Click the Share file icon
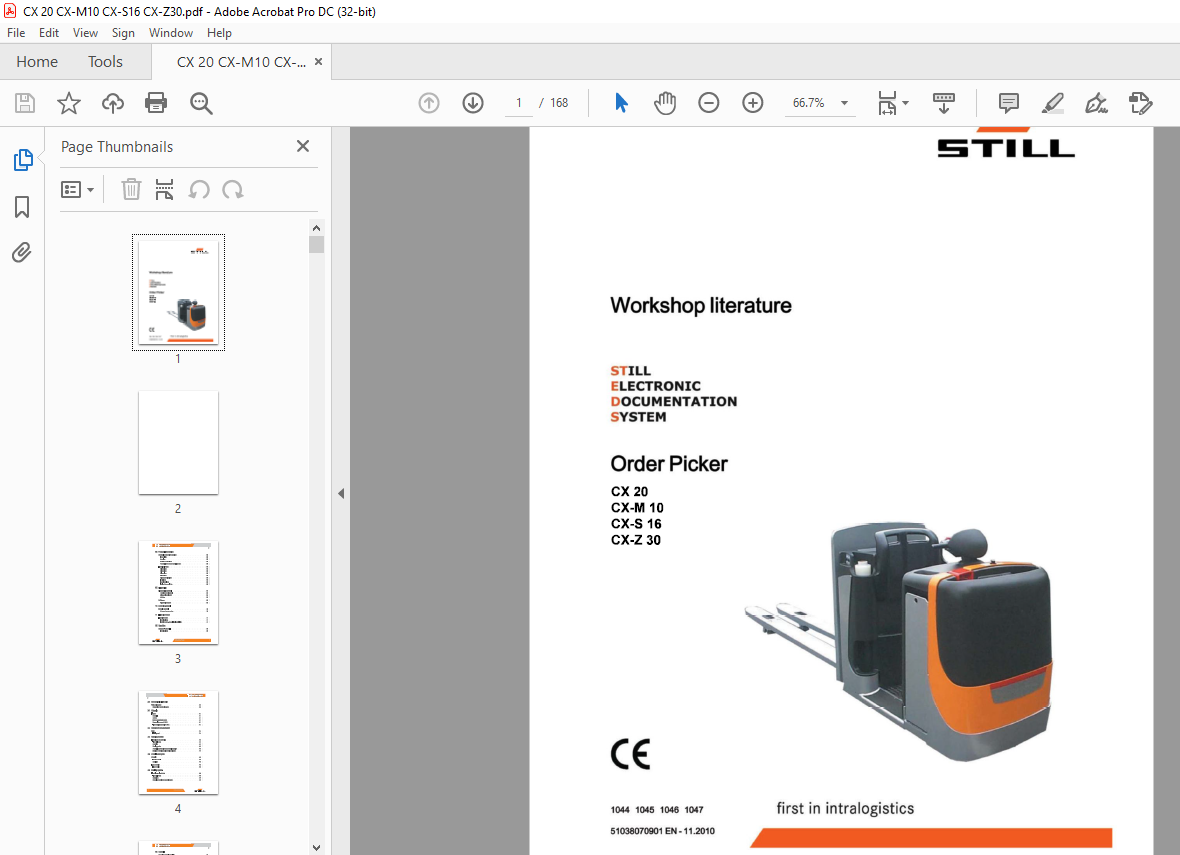The width and height of the screenshot is (1180, 855). (1140, 103)
